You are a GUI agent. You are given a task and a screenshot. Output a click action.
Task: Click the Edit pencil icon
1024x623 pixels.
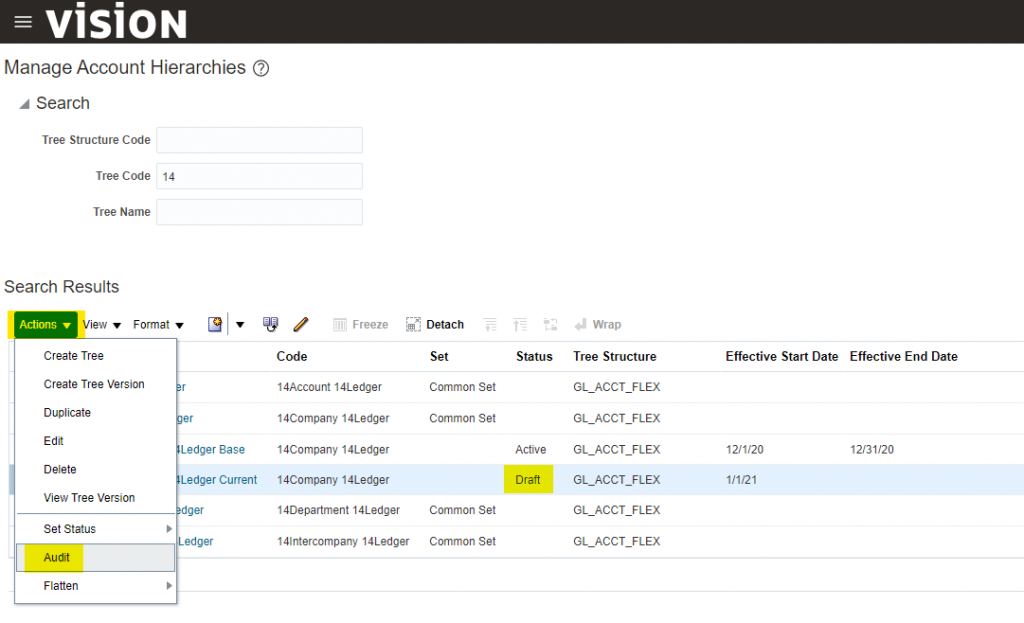tap(300, 324)
